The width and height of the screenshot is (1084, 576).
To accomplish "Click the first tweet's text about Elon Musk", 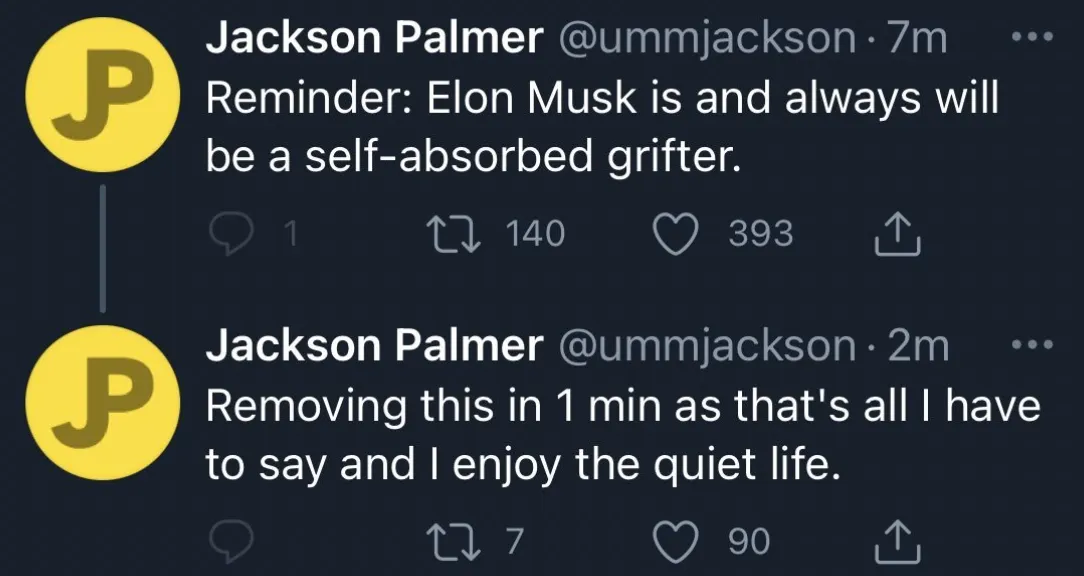I will point(600,125).
